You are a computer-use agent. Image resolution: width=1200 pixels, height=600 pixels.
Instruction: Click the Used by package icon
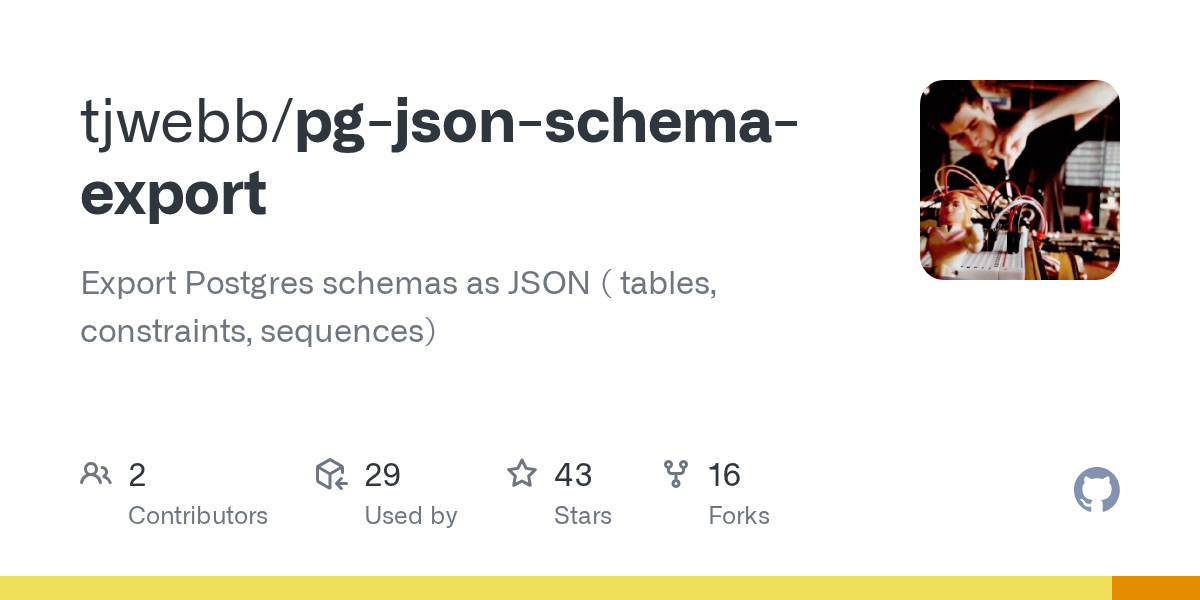pyautogui.click(x=331, y=474)
